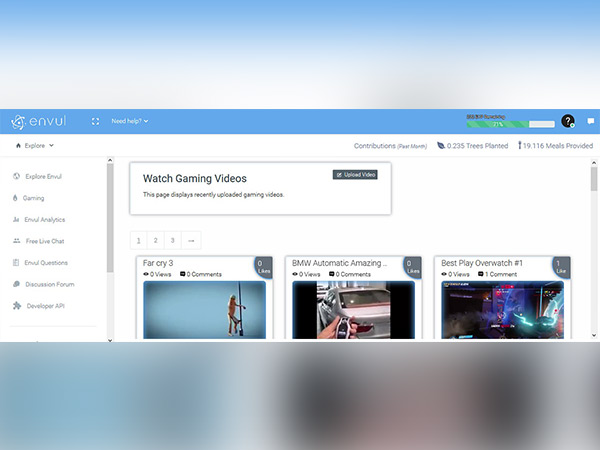Click the Envul Analytics chart icon
The image size is (600, 450).
(x=16, y=219)
